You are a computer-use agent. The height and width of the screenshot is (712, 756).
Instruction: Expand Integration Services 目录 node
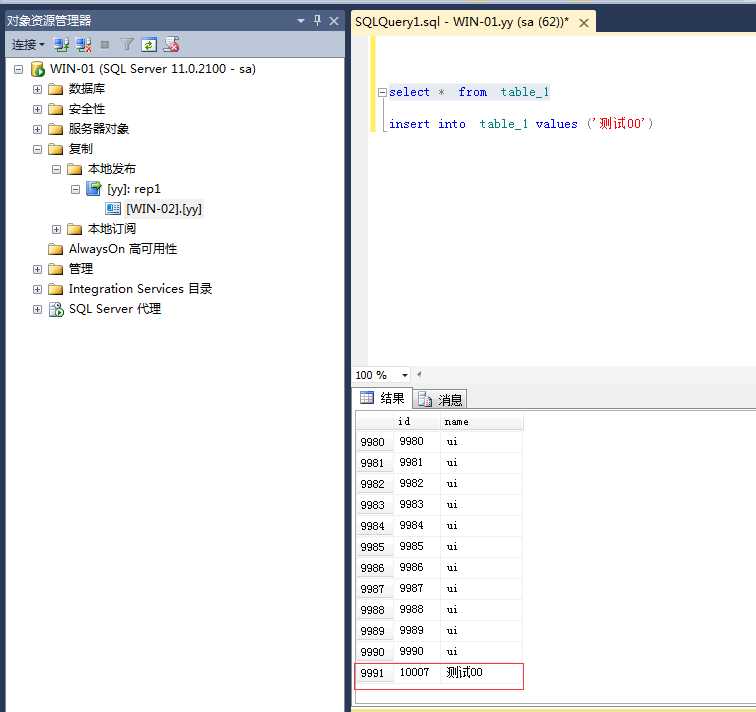click(37, 289)
